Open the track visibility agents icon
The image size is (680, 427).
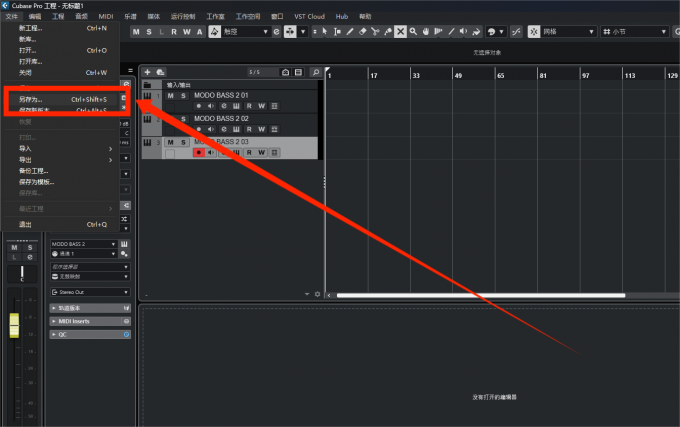click(x=285, y=72)
